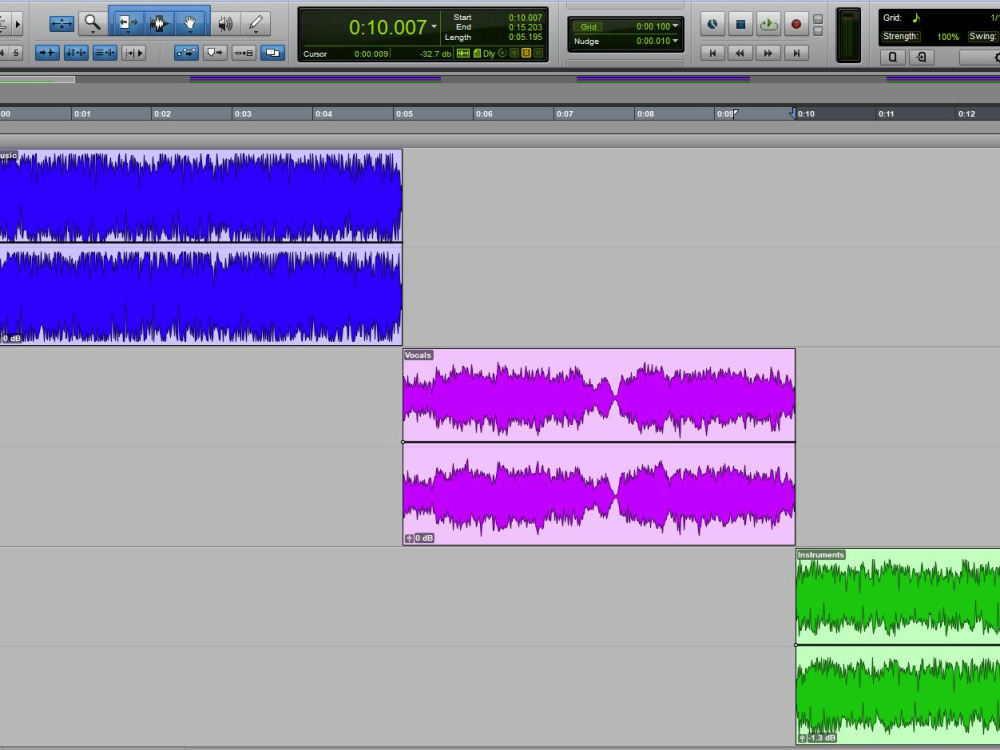Toggle Layered Editing button

[x=272, y=52]
